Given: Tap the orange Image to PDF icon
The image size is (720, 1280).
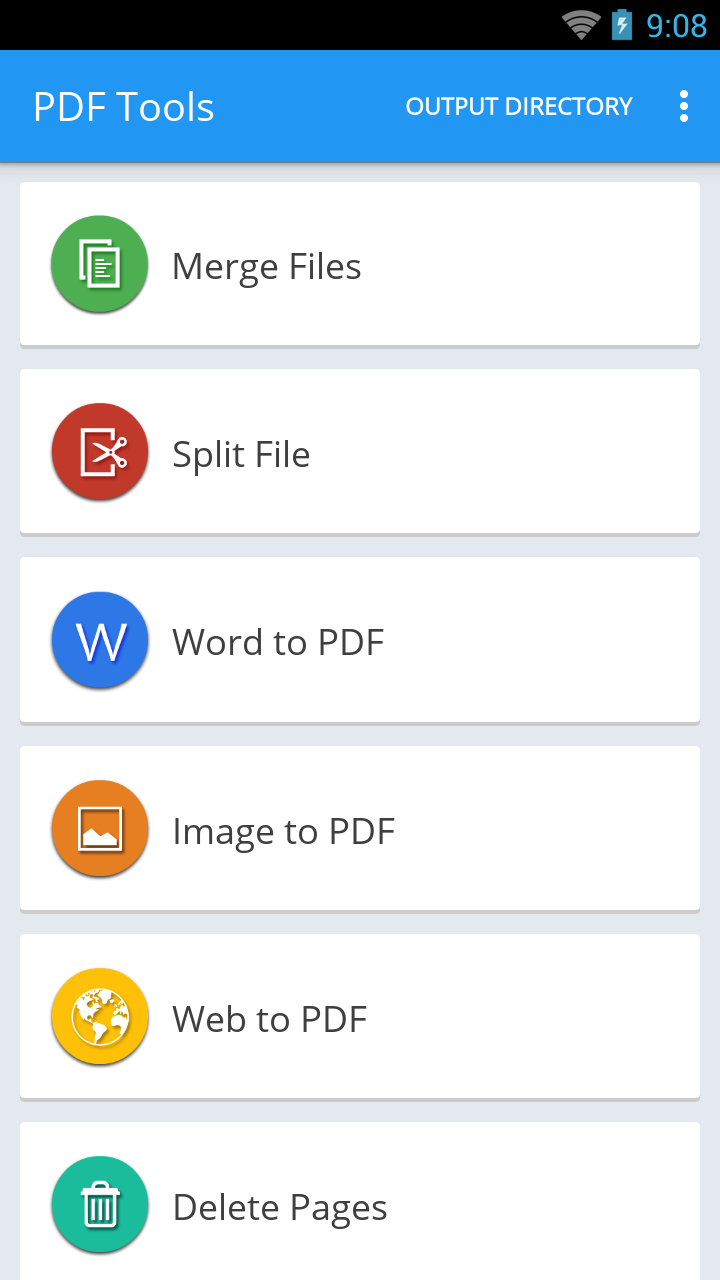Looking at the screenshot, I should (x=100, y=830).
